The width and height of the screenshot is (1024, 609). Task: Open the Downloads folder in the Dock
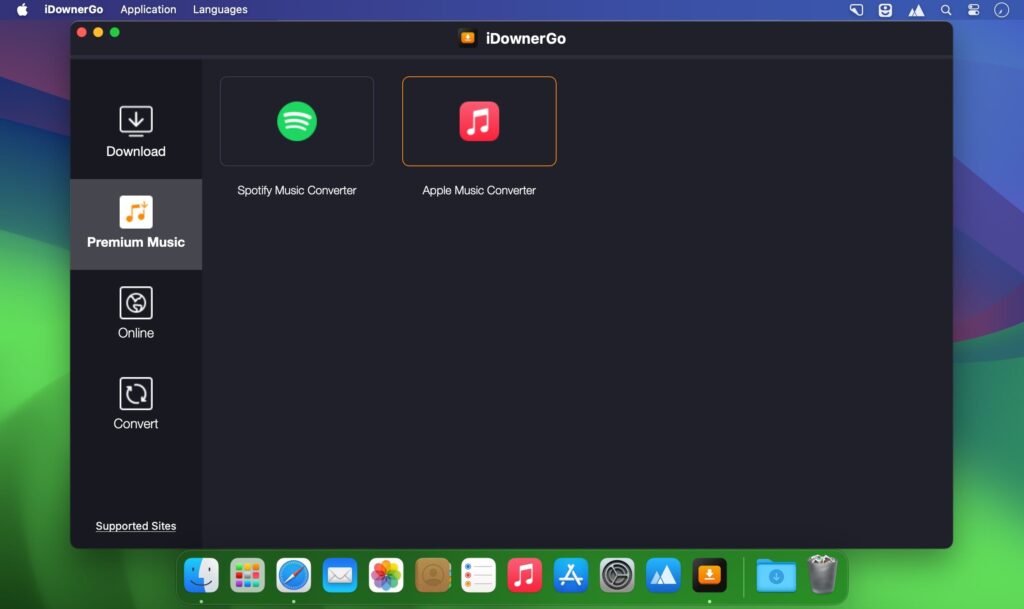[777, 575]
